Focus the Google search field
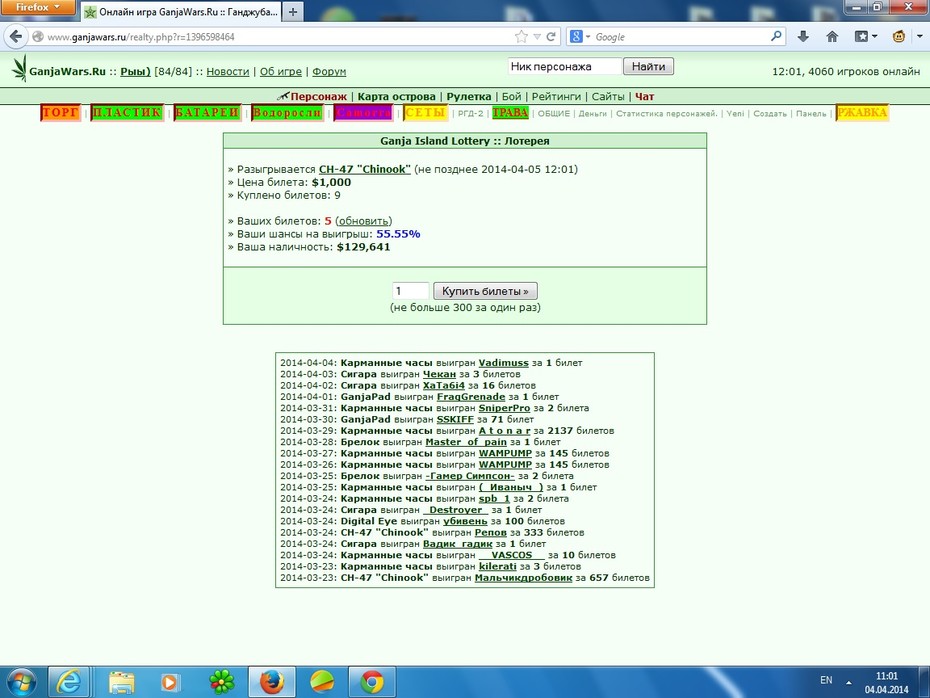 681,37
